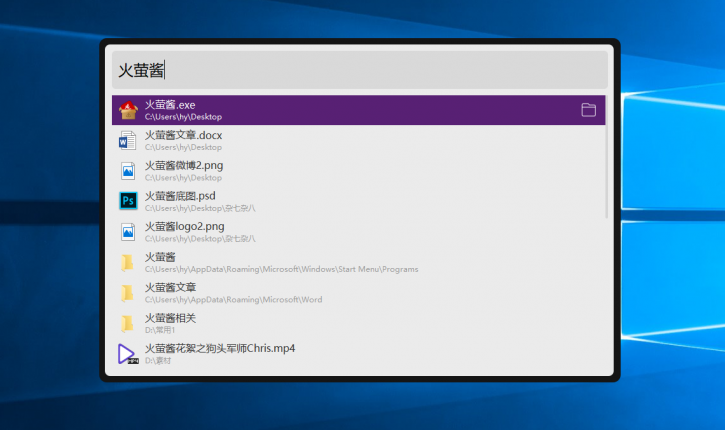Screen dimensions: 725x430
Task: Click the Word icon of 火萤酱文章.docx
Action: [128, 141]
